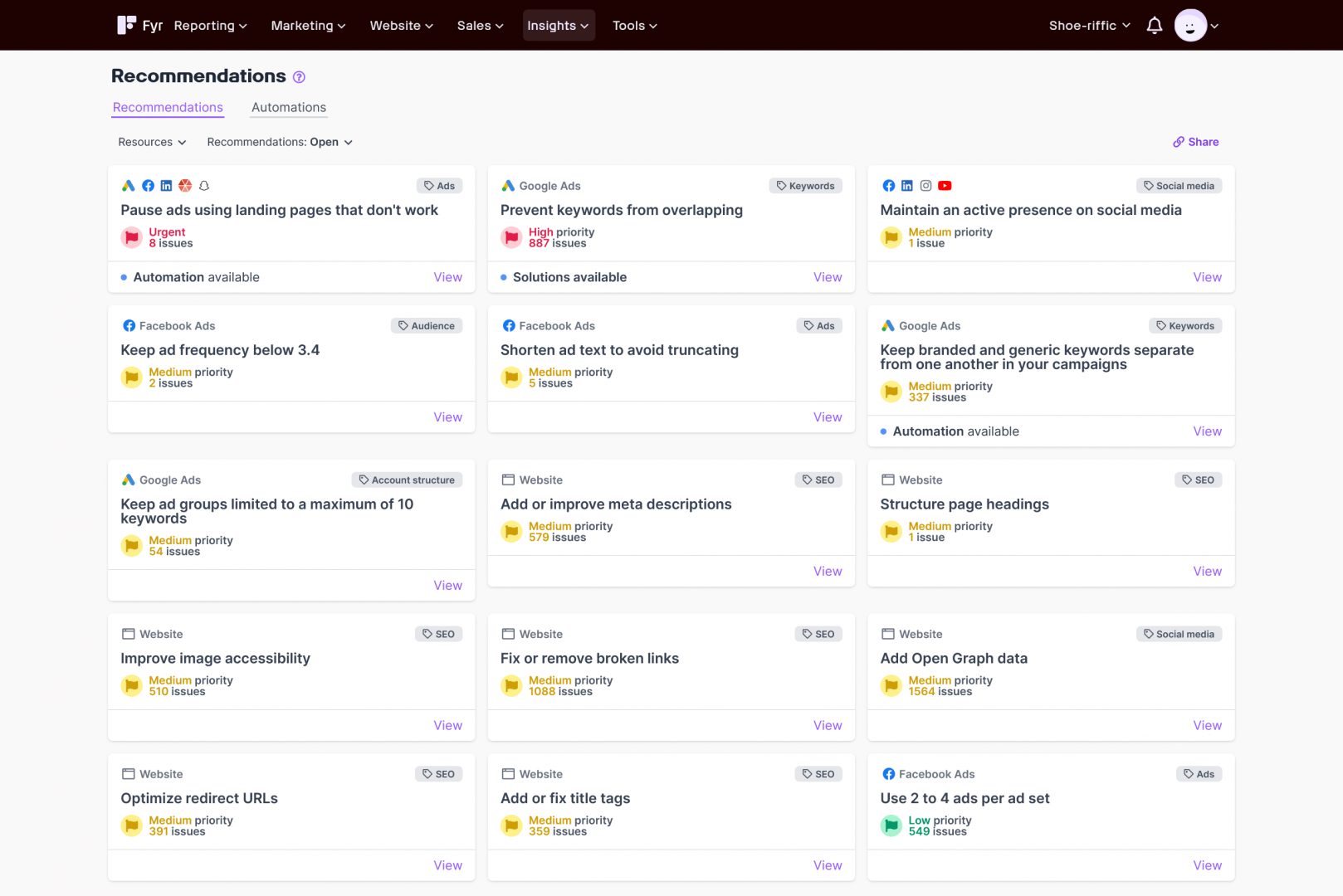
Task: Open the Recommendations: Open status dropdown
Action: click(280, 142)
